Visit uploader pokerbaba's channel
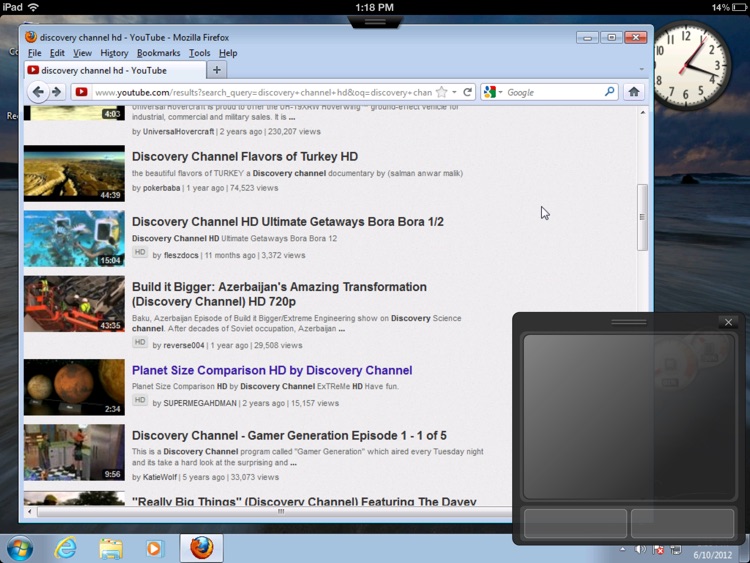The image size is (750, 563). coord(162,188)
